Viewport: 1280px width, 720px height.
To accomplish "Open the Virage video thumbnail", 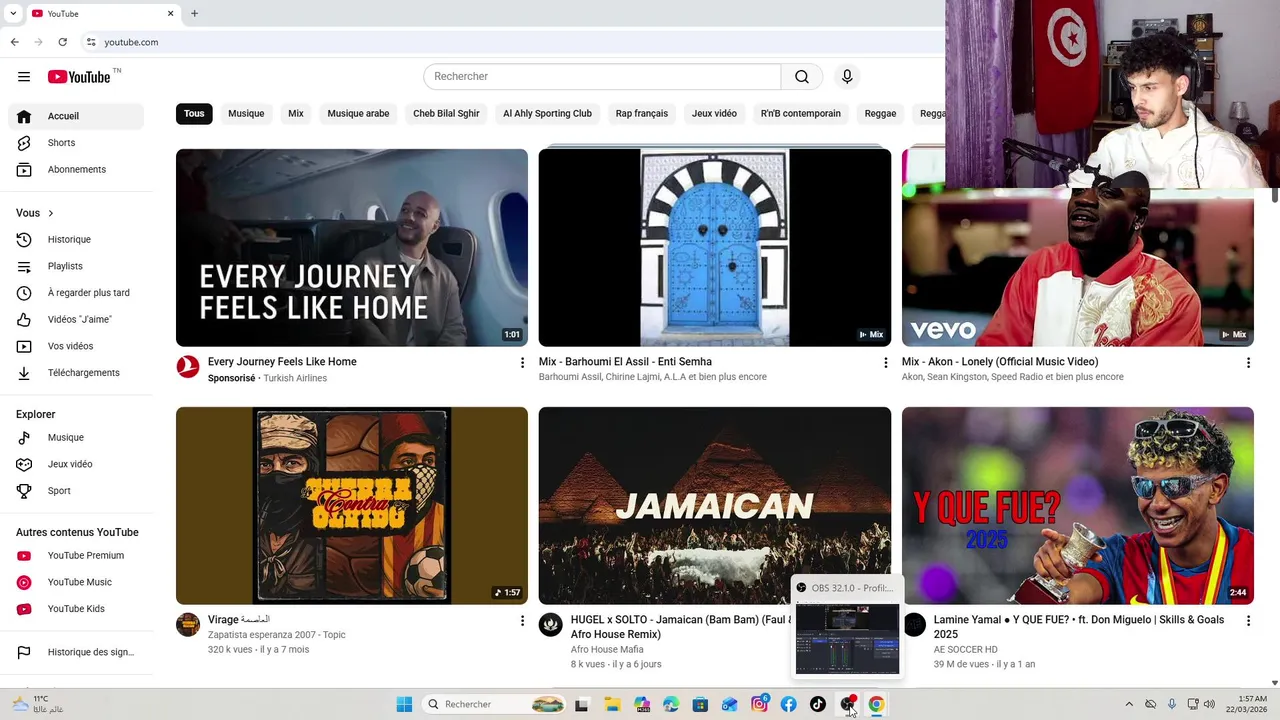I will (x=352, y=505).
